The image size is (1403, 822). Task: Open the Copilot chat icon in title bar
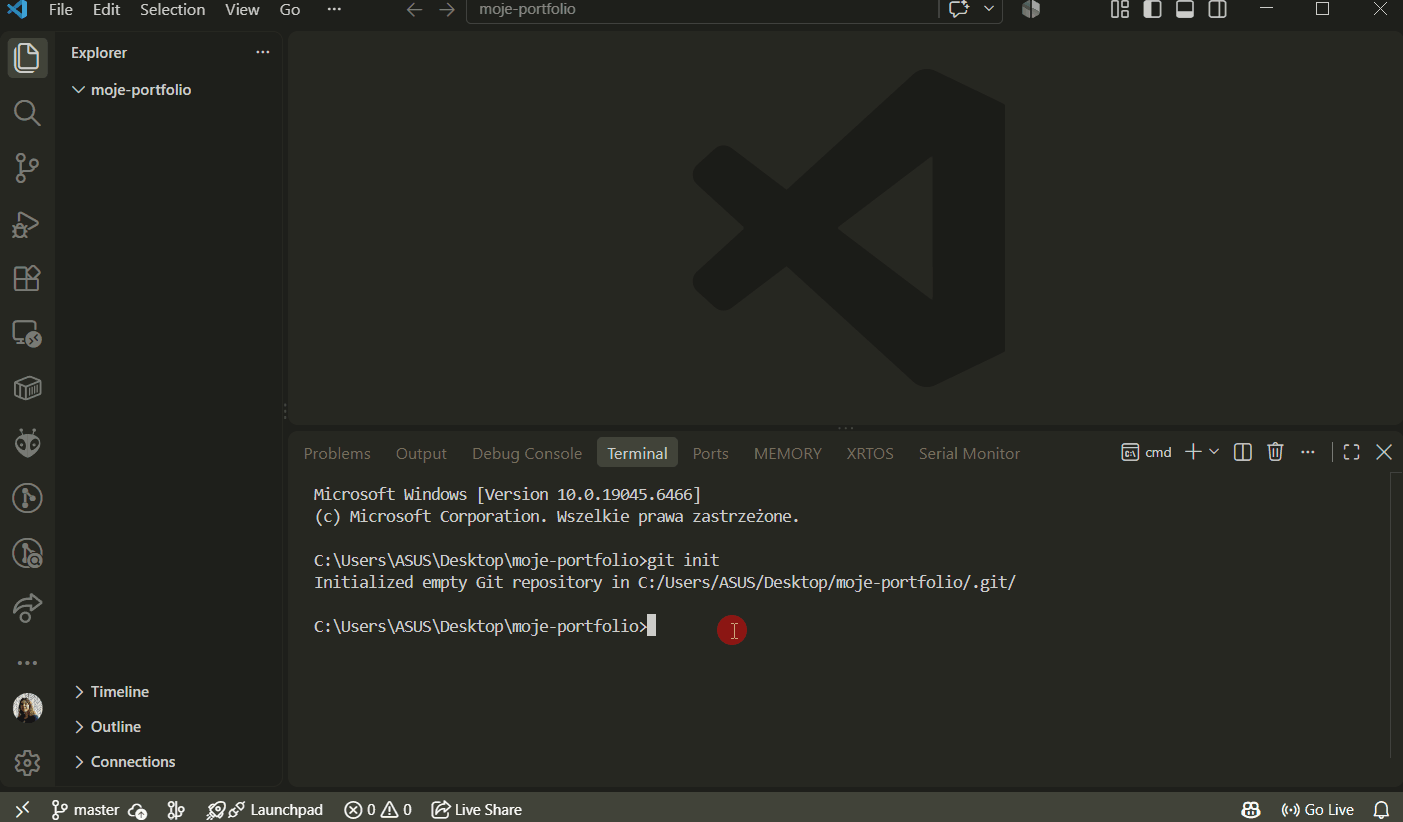[x=959, y=10]
